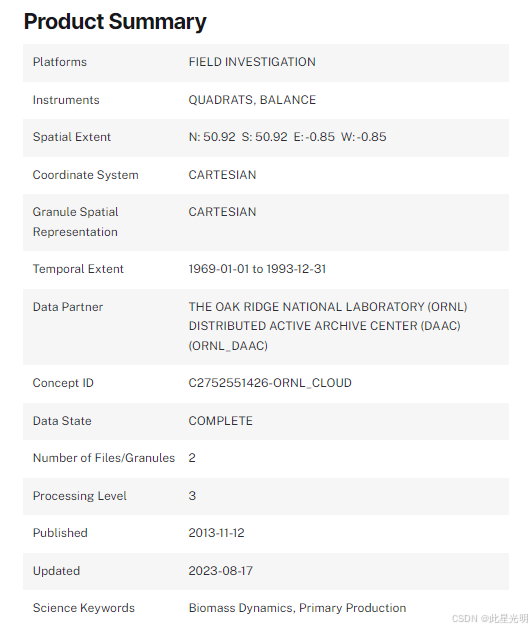Click the Granule Spatial Representation label
This screenshot has height=630, width=532.
pyautogui.click(x=76, y=222)
